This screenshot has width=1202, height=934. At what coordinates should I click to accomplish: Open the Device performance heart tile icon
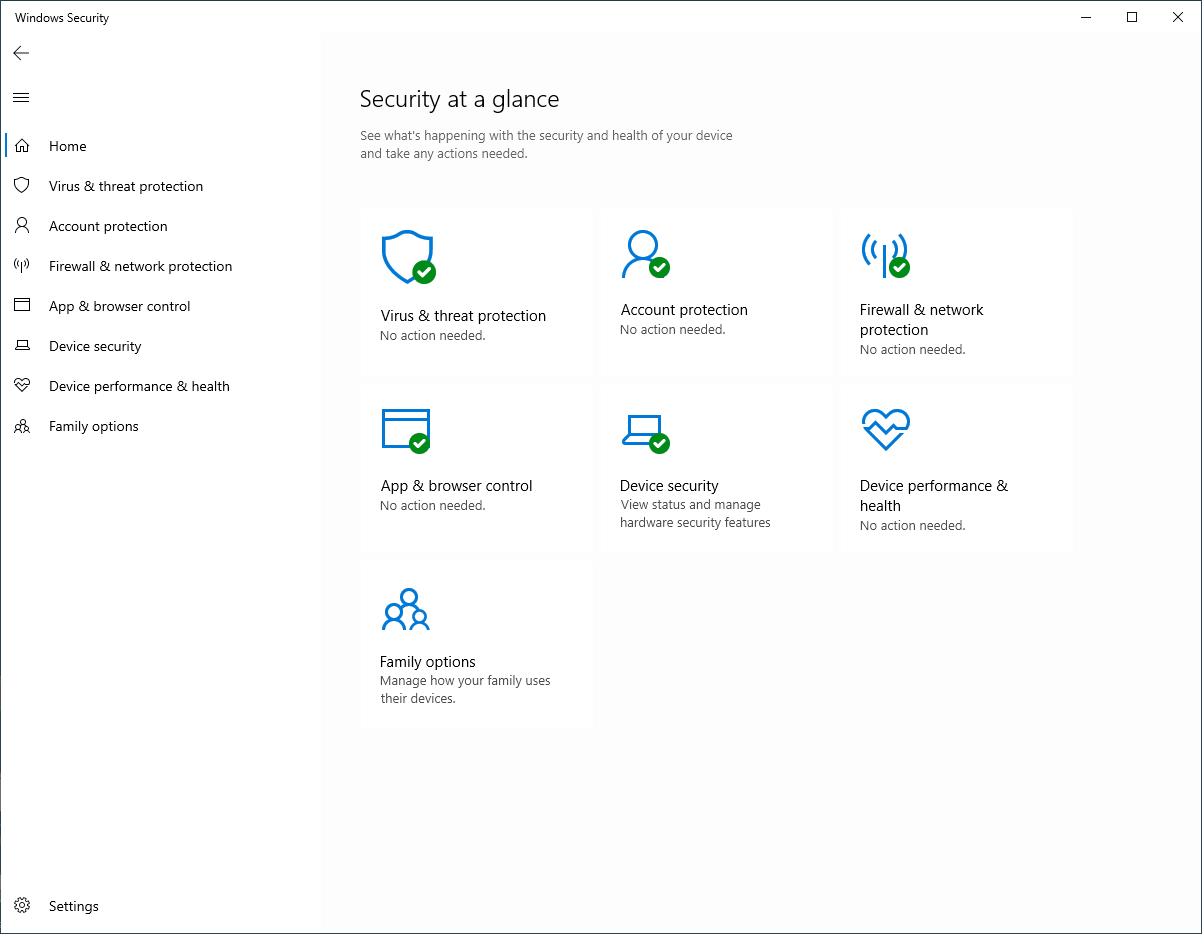(x=885, y=430)
